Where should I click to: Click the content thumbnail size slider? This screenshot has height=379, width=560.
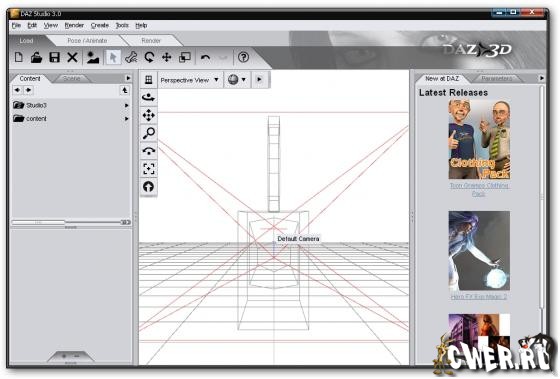(x=71, y=222)
